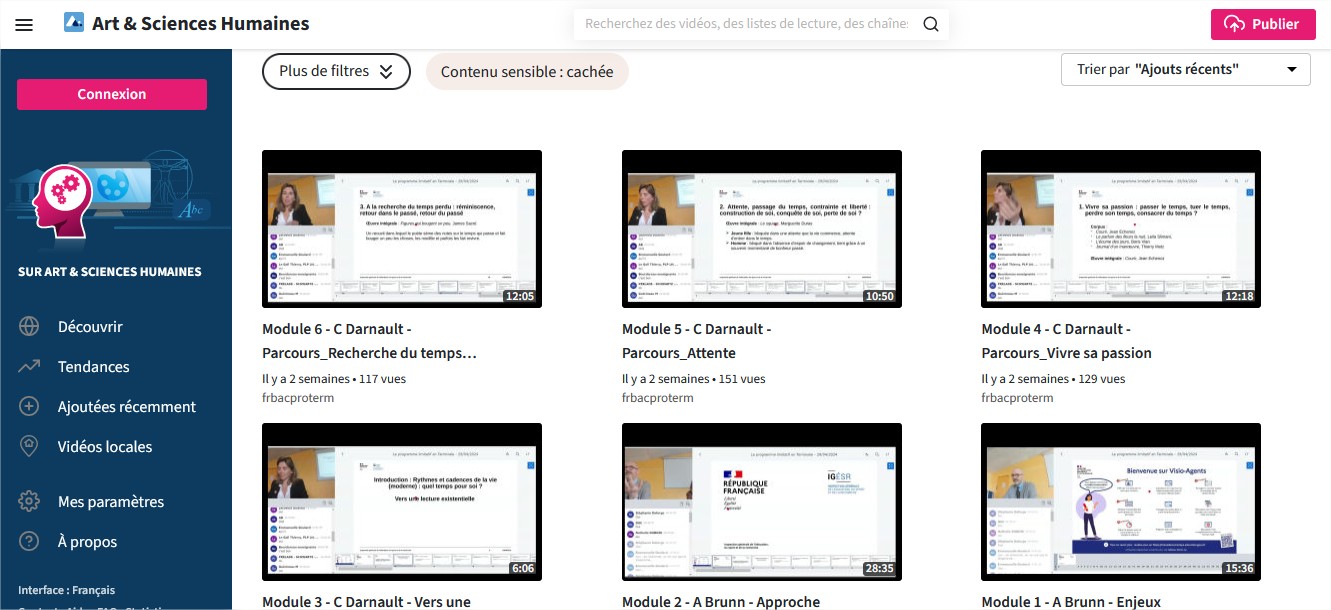This screenshot has height=610, width=1331.
Task: Click the Tendances trending arrow icon
Action: [29, 367]
